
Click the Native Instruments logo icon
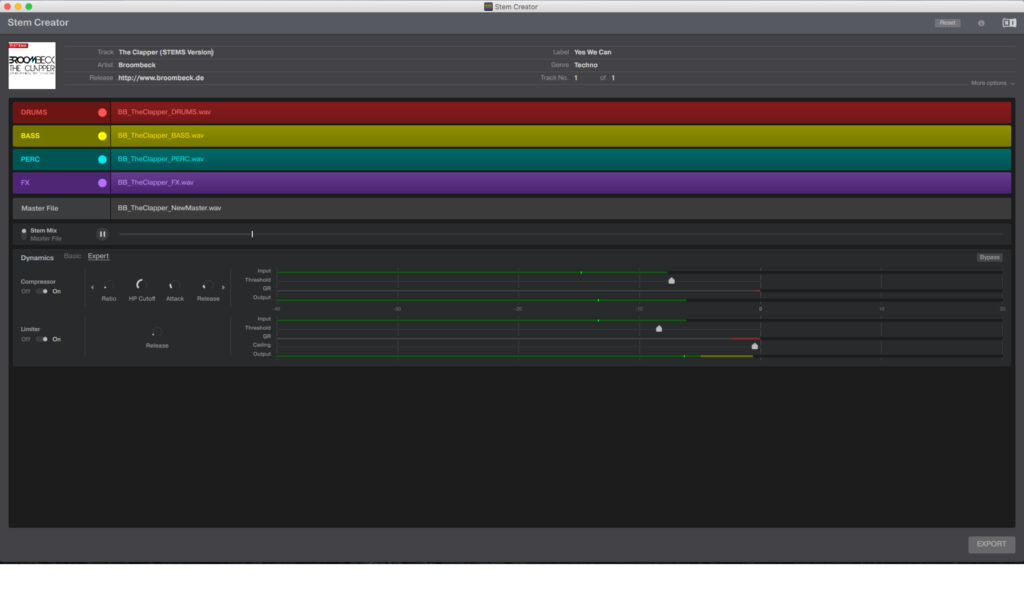tap(1009, 23)
